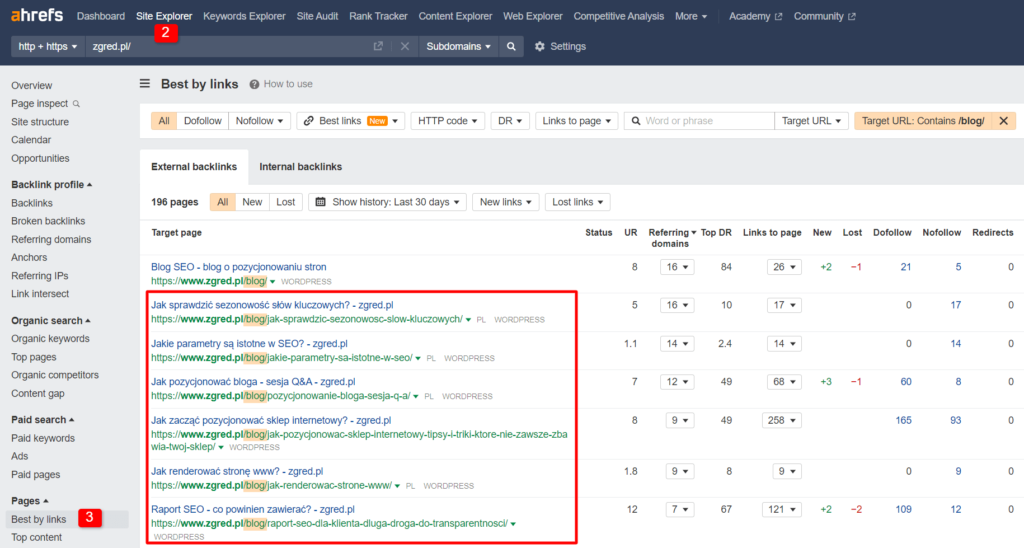Open the http + https protocol dropdown
Screen dimensions: 1024x548
pos(48,47)
